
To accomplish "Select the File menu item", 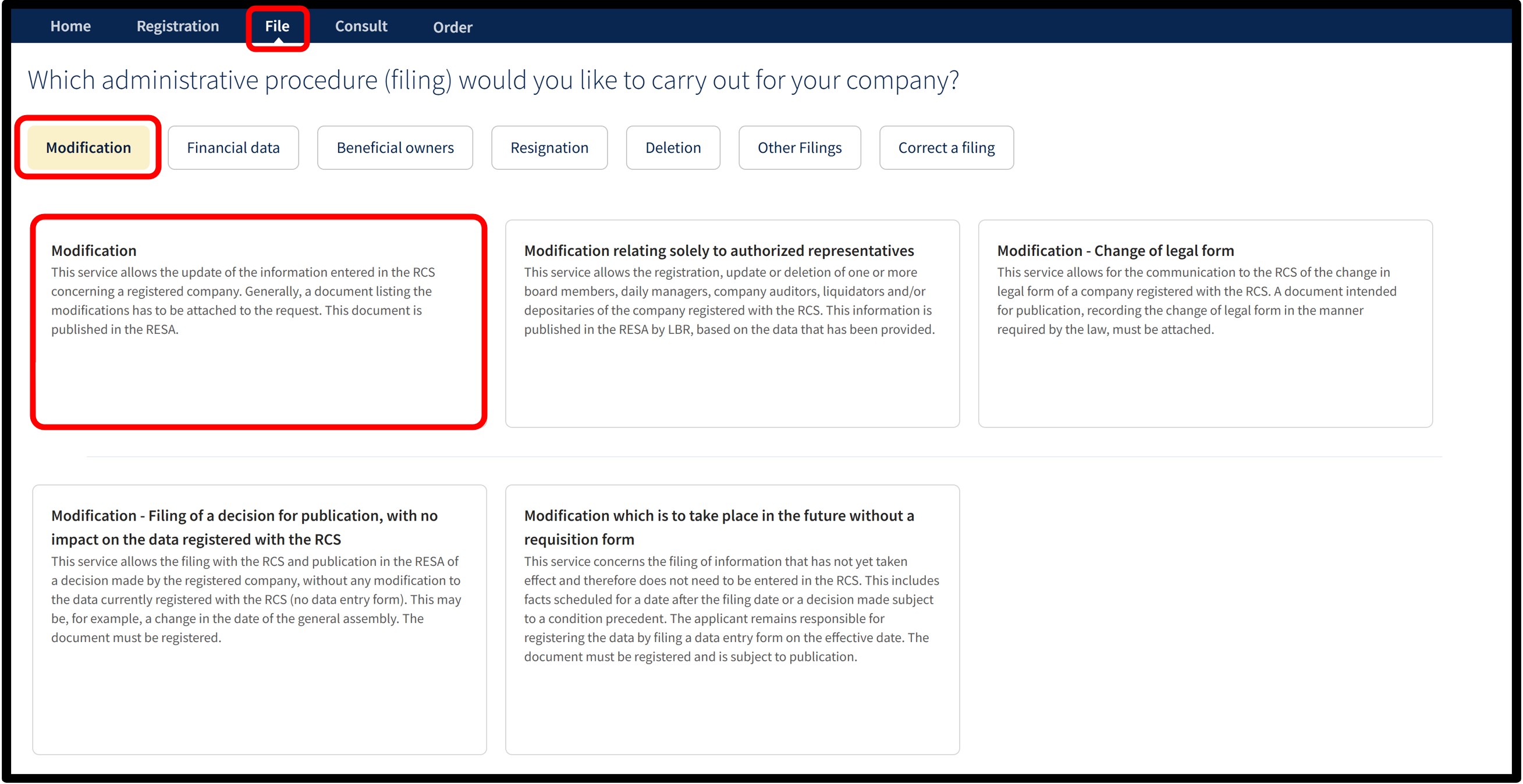I will point(277,26).
